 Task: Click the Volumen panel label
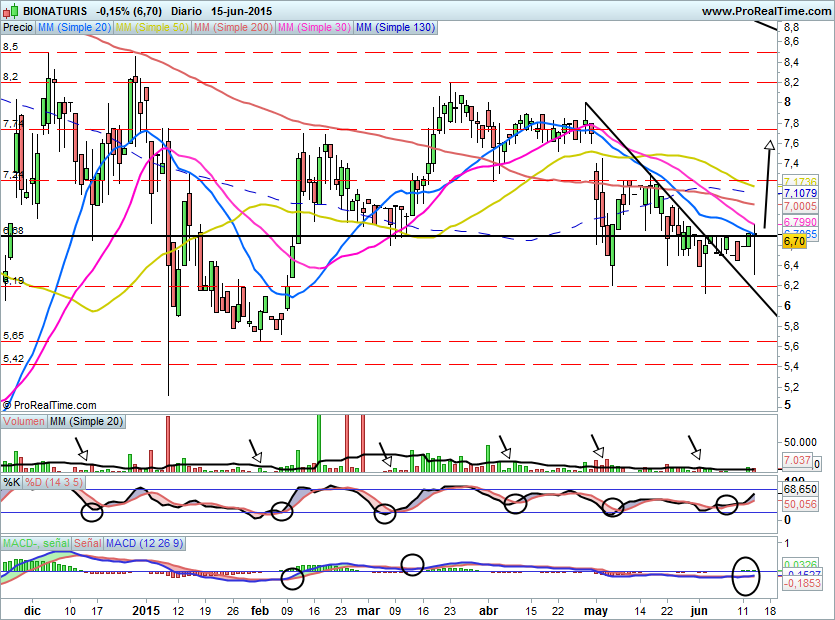[x=24, y=422]
